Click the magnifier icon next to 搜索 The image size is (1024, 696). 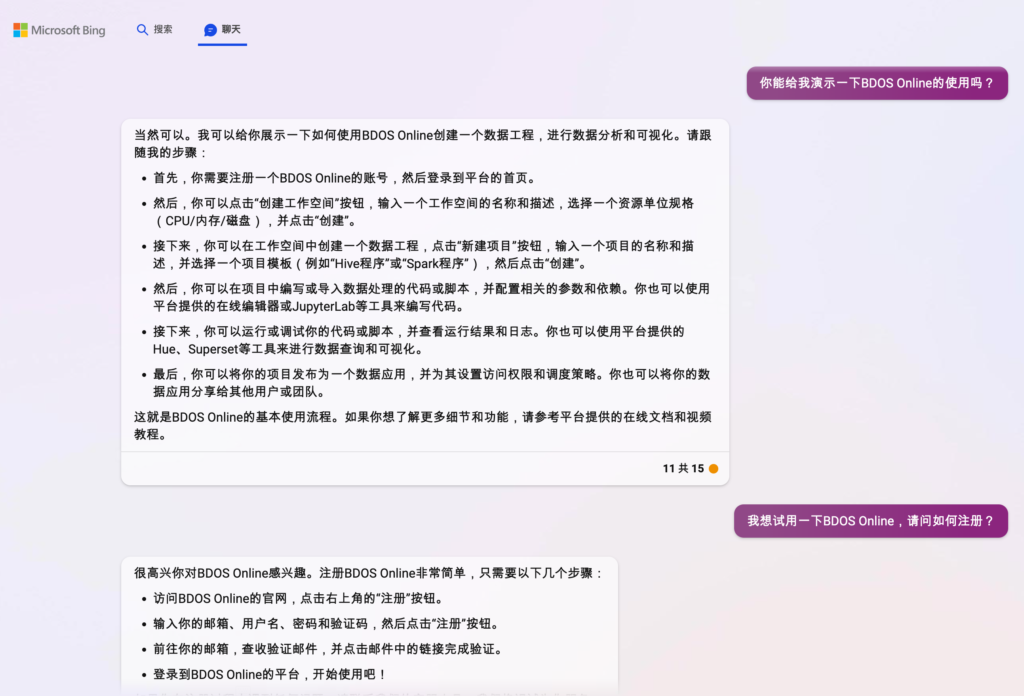pyautogui.click(x=142, y=30)
